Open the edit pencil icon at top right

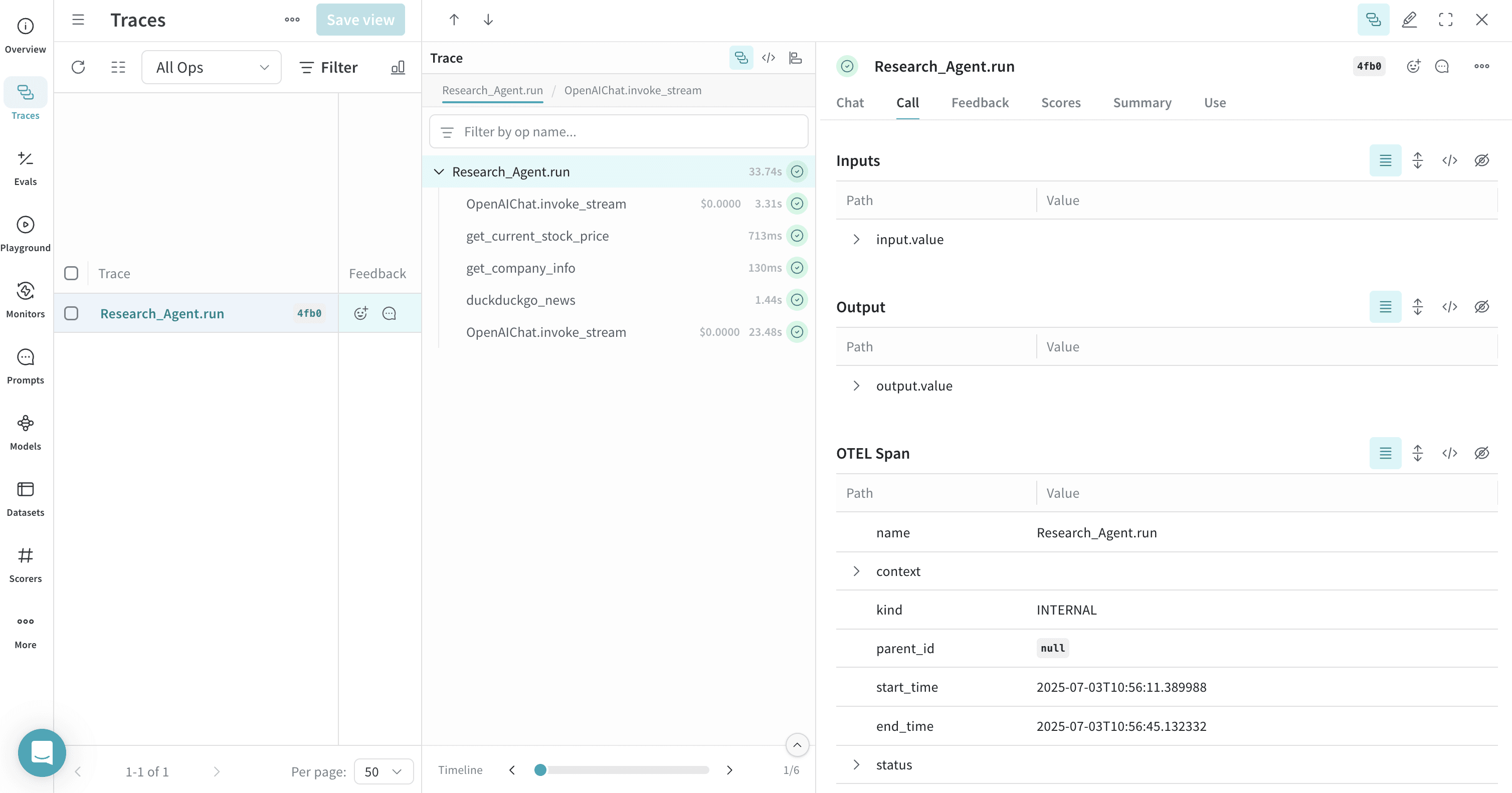pos(1409,20)
